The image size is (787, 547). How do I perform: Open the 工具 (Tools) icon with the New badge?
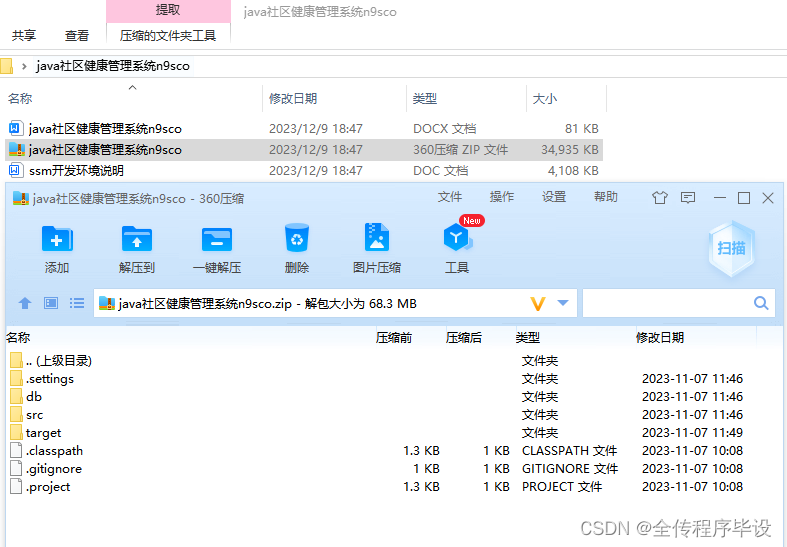(x=457, y=237)
